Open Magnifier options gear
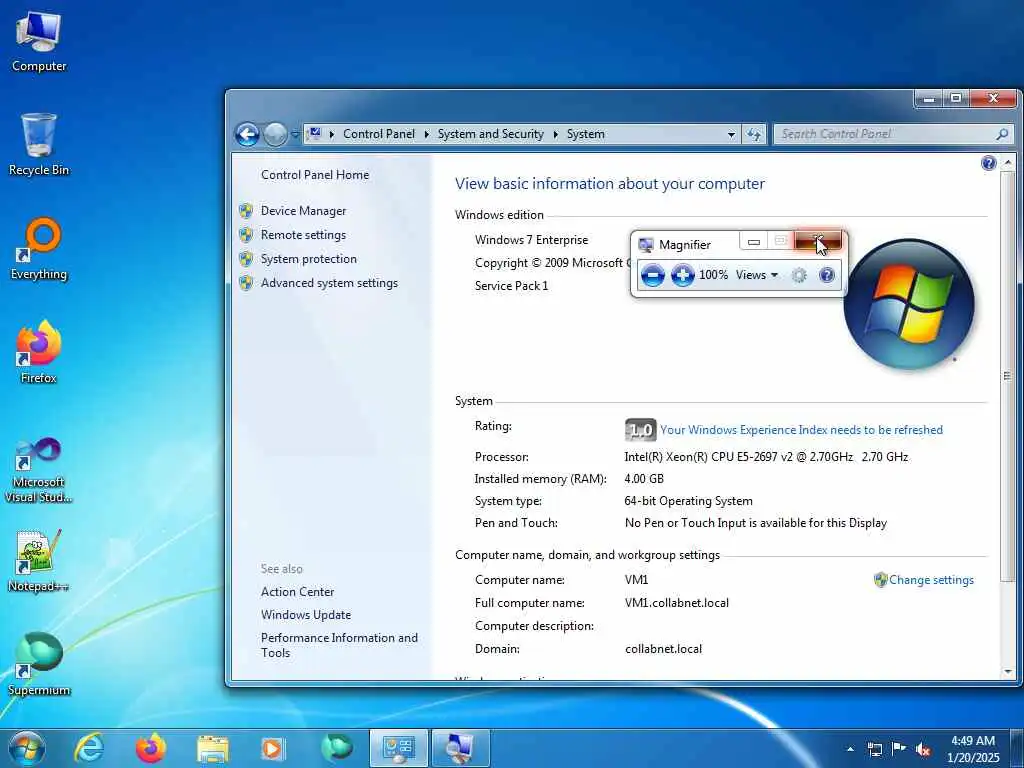Image resolution: width=1024 pixels, height=768 pixels. pyautogui.click(x=799, y=275)
